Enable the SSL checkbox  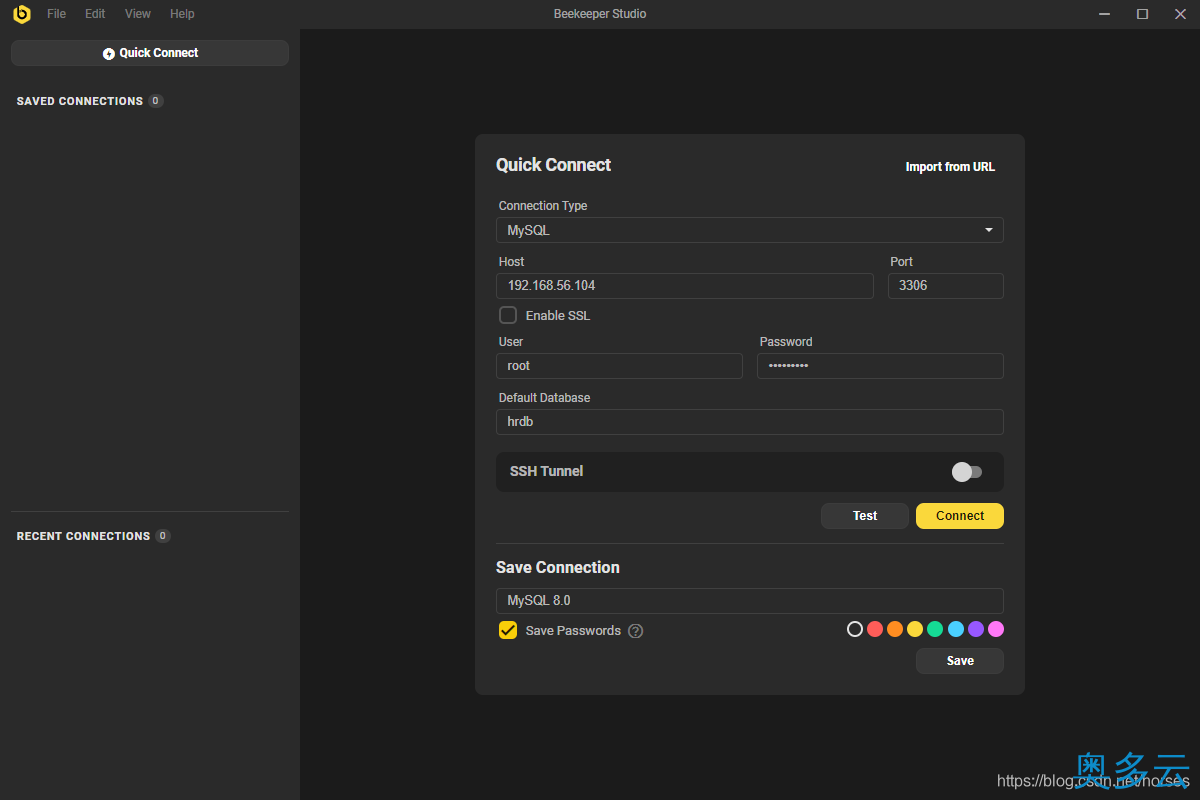508,316
